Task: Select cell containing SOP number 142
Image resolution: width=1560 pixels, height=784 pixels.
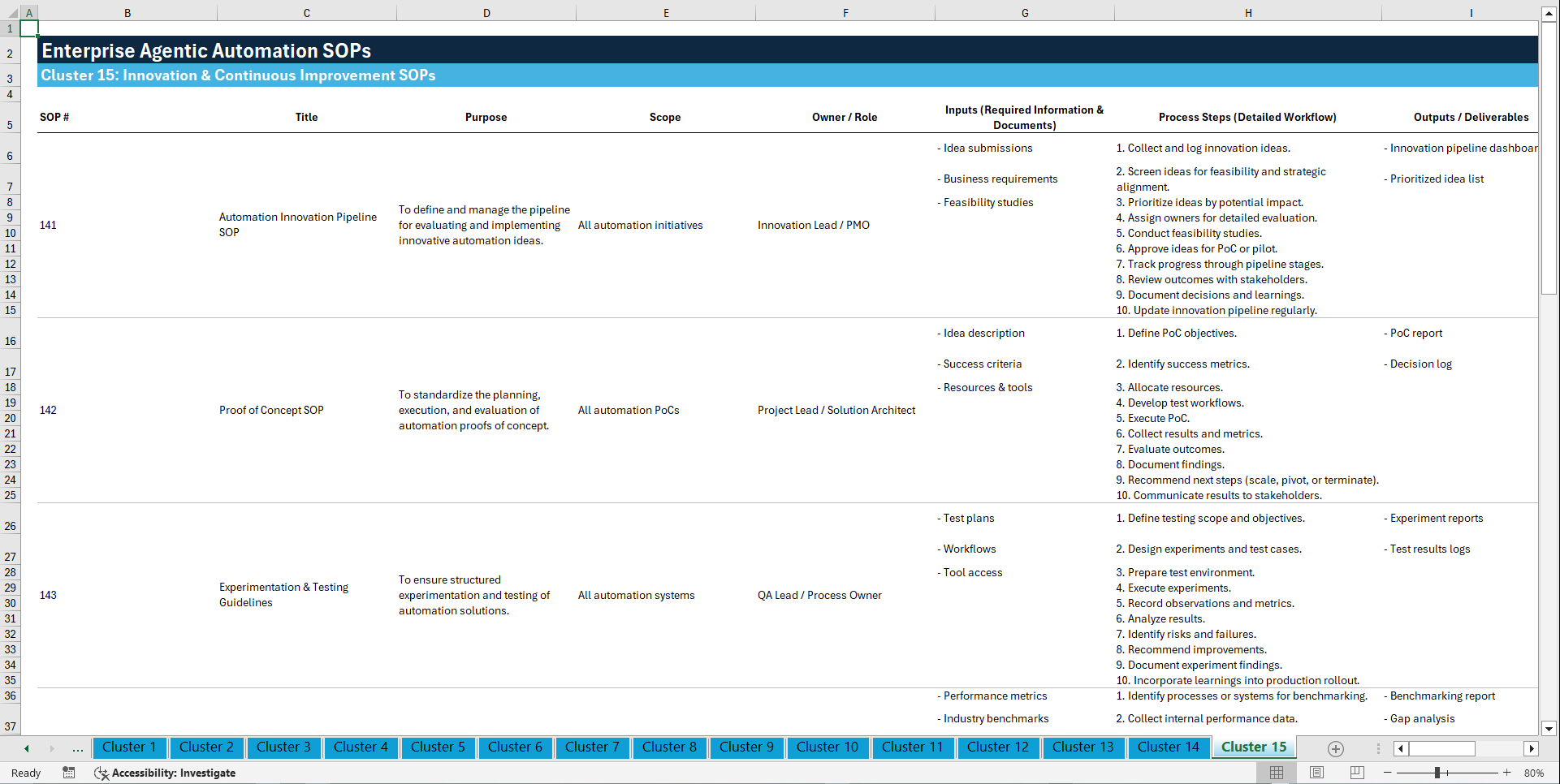Action: 48,410
